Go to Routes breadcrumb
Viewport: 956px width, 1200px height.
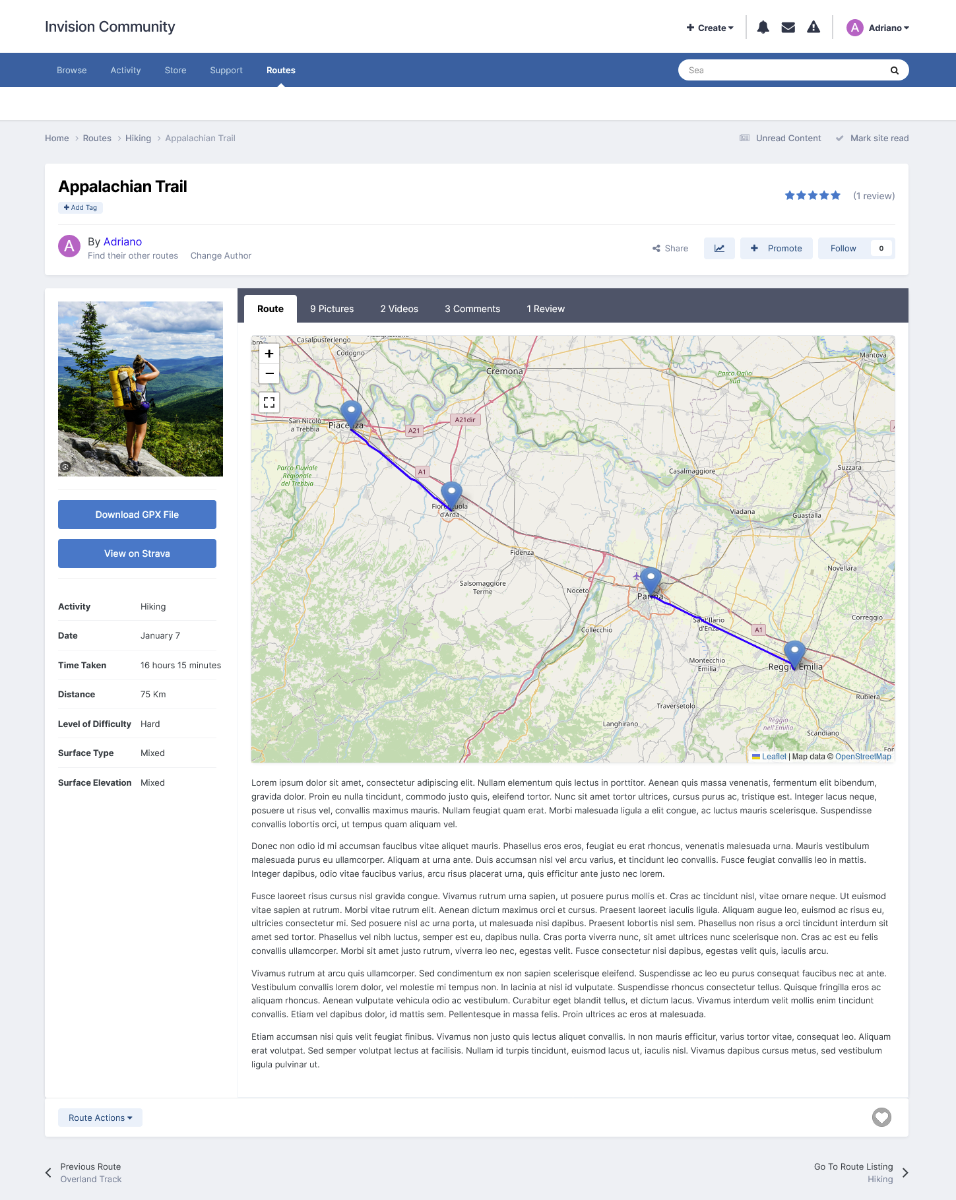(97, 138)
